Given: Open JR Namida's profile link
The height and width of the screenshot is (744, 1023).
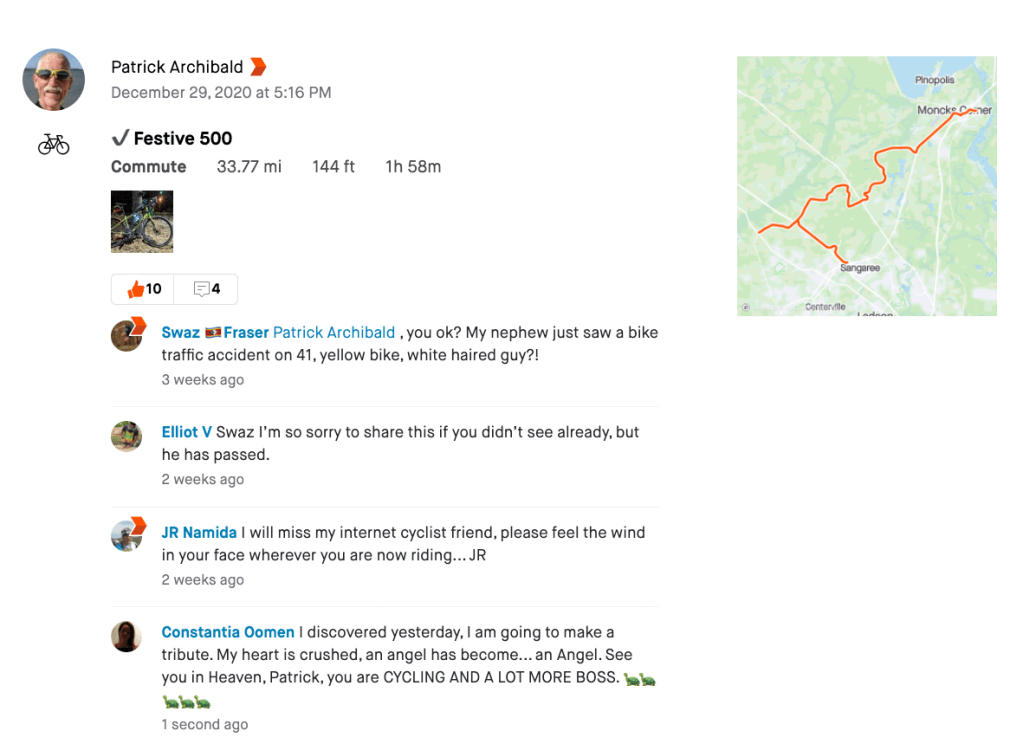Looking at the screenshot, I should (x=199, y=532).
